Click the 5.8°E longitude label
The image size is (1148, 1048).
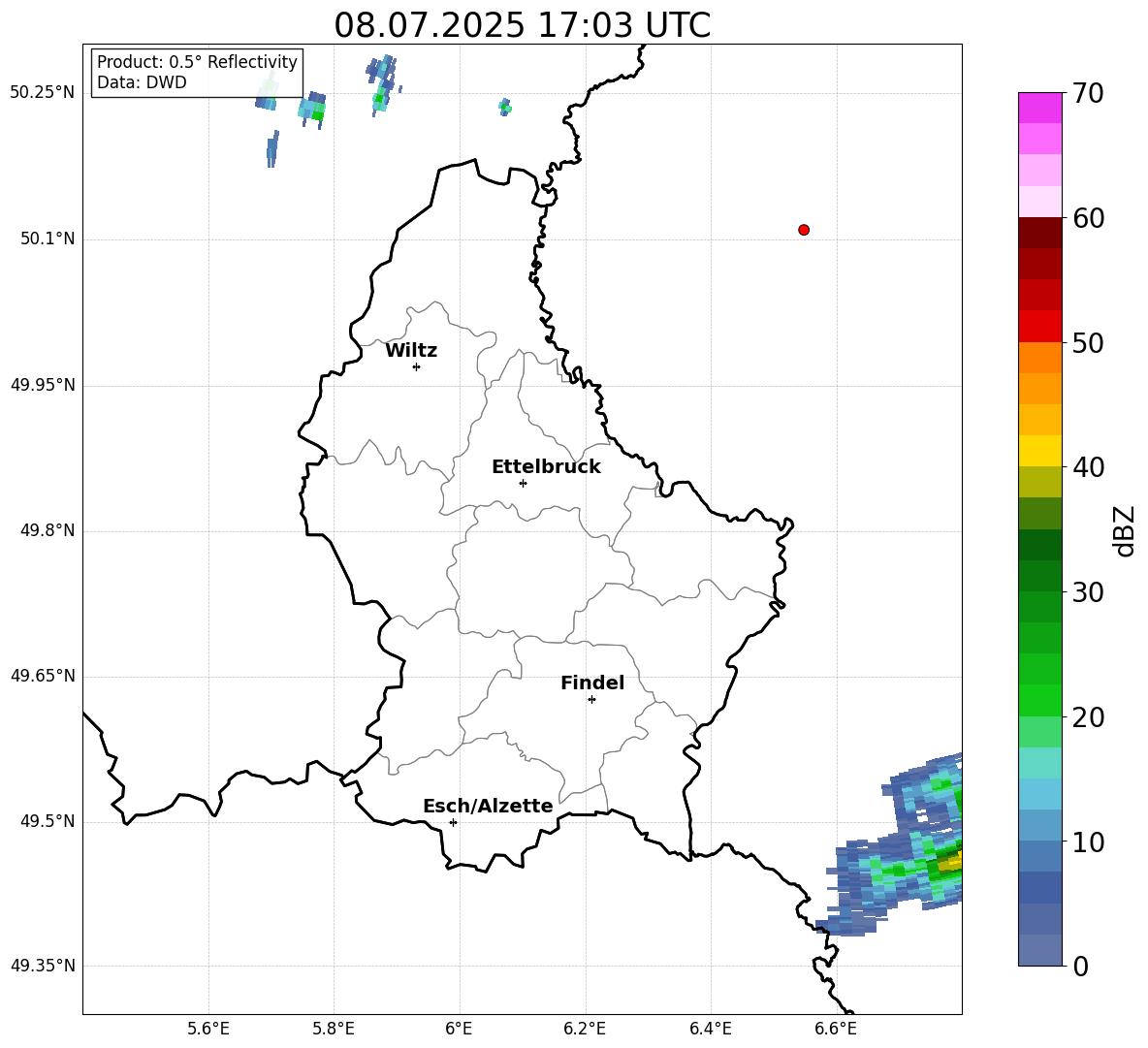(334, 1029)
